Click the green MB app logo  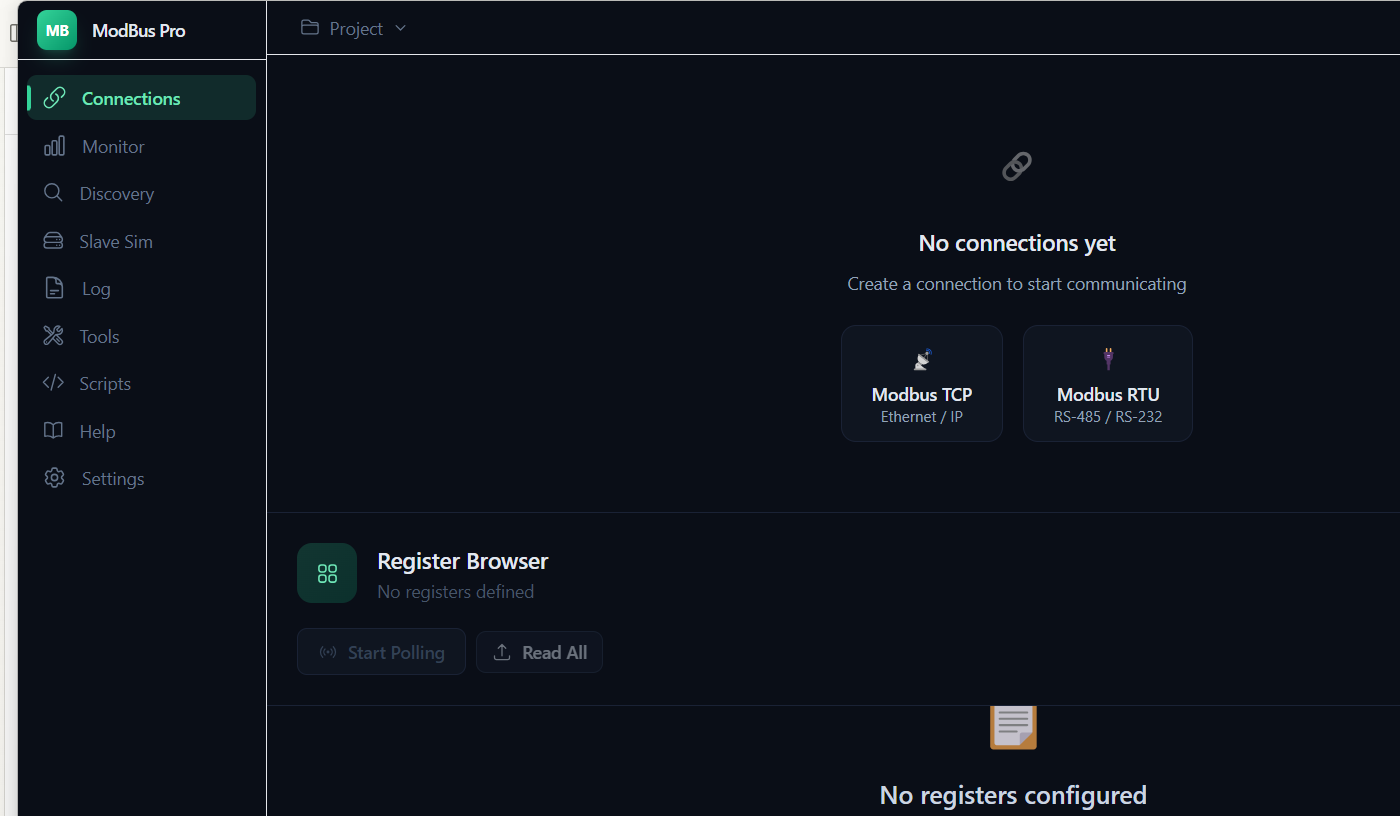click(x=57, y=30)
